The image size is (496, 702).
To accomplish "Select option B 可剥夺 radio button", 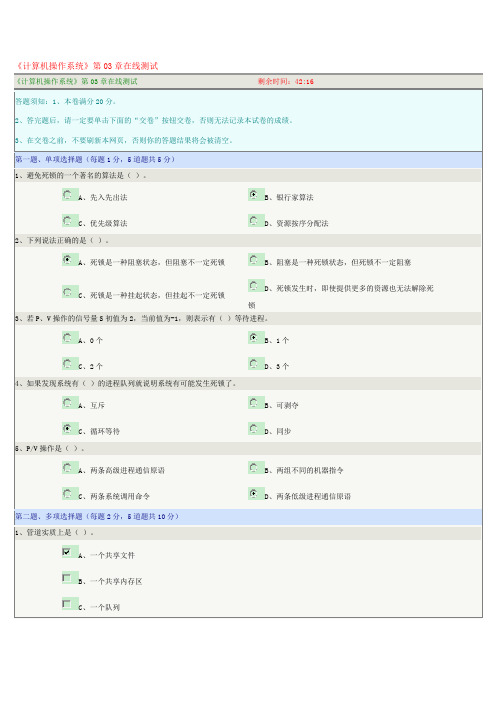I will 254,402.
